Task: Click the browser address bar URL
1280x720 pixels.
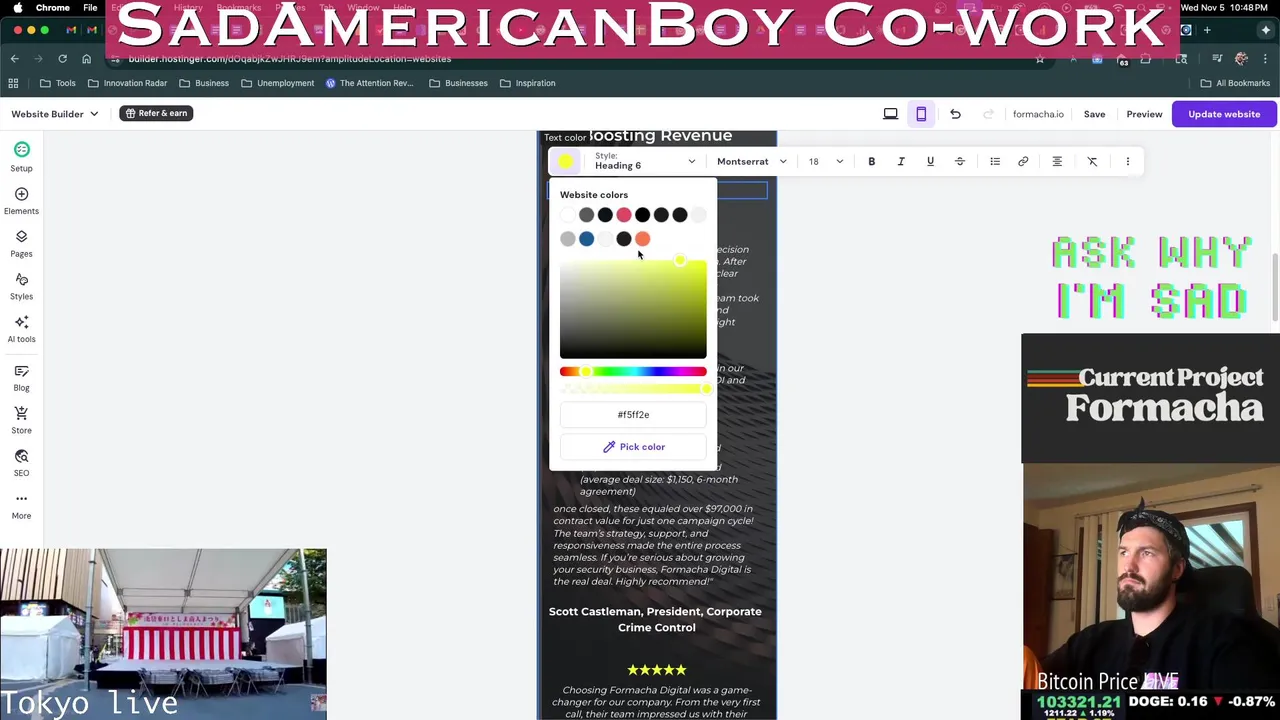Action: pyautogui.click(x=290, y=59)
